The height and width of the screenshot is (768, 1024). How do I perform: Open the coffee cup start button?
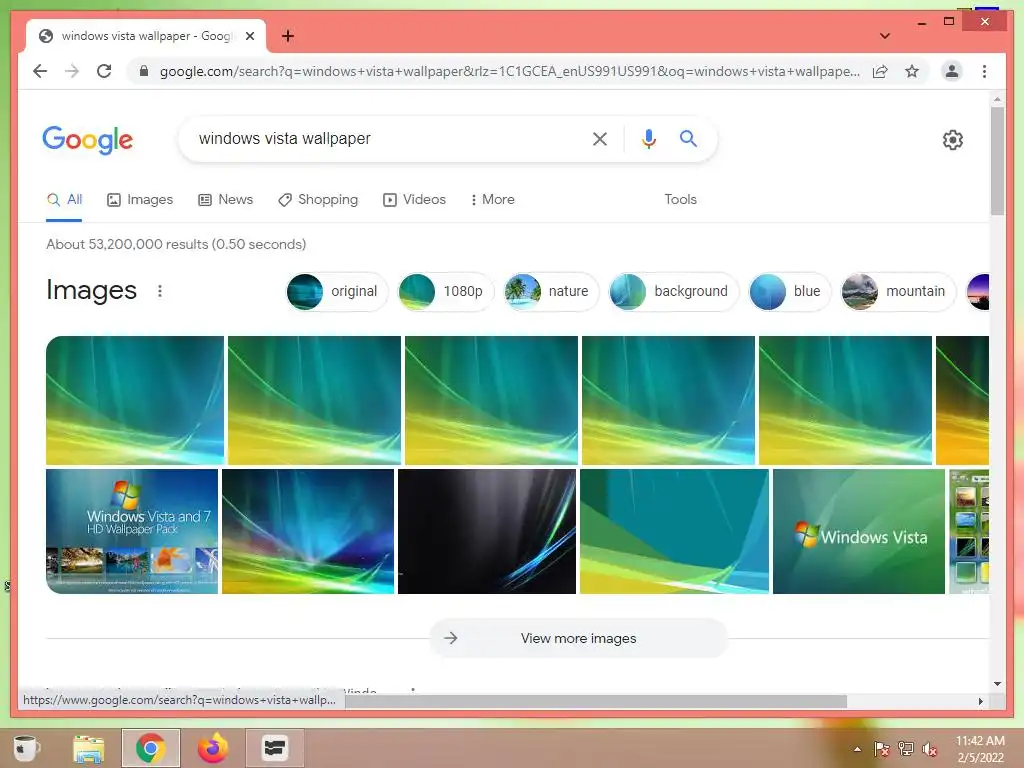pos(25,748)
